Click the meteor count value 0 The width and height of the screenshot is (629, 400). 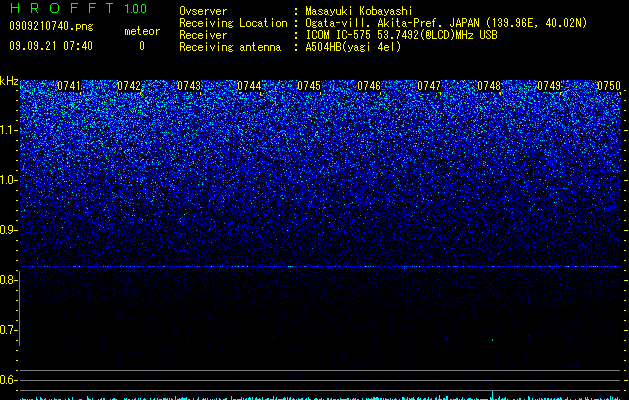(x=142, y=46)
